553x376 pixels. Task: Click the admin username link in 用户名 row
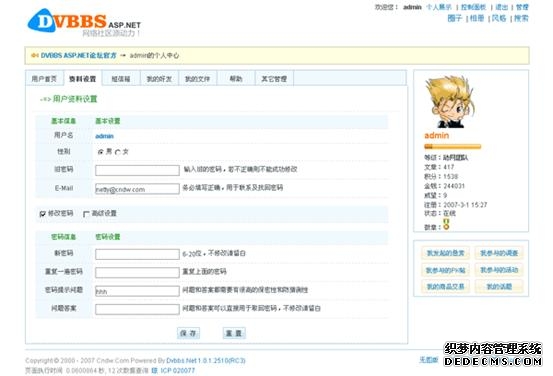click(x=104, y=136)
